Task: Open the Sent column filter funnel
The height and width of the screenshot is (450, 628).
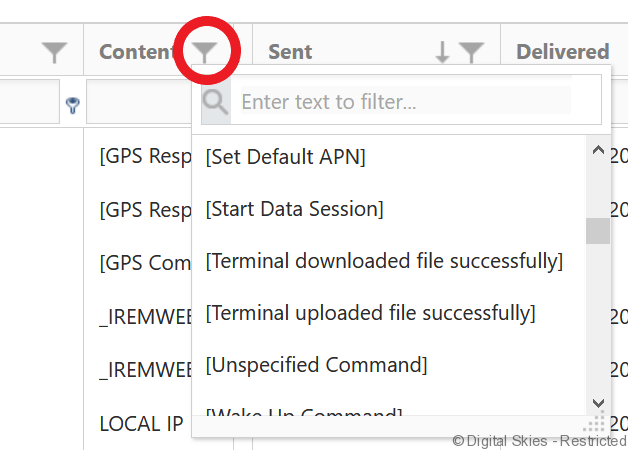Action: click(471, 53)
